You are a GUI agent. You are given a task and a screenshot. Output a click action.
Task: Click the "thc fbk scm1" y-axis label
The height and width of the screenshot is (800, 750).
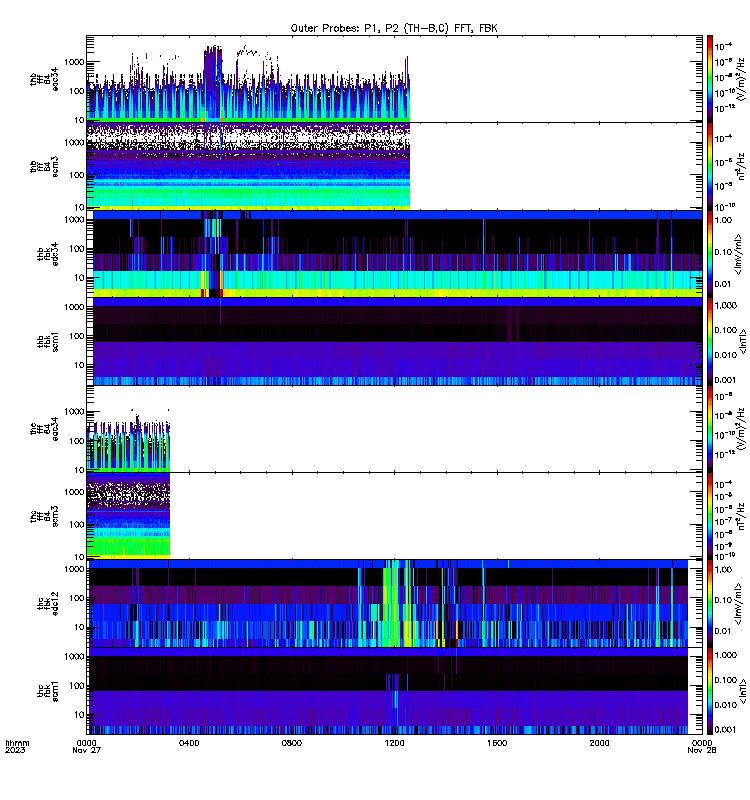point(48,691)
